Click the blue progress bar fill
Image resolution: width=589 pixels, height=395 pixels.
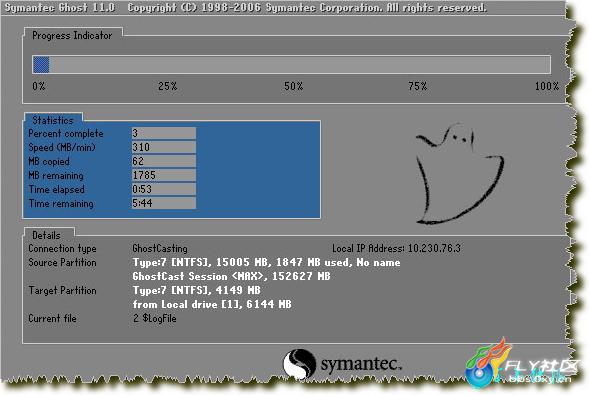click(41, 65)
